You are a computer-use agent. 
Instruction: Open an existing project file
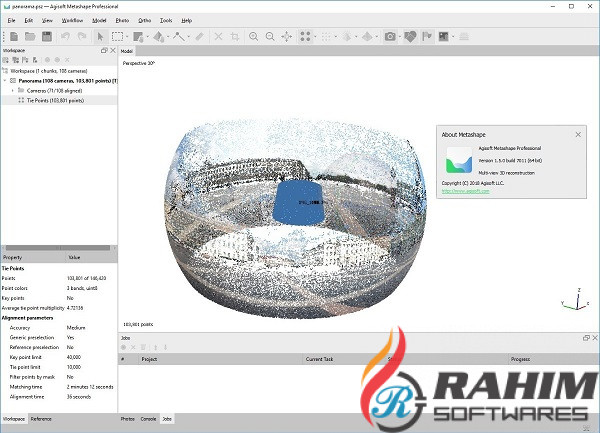(30, 37)
